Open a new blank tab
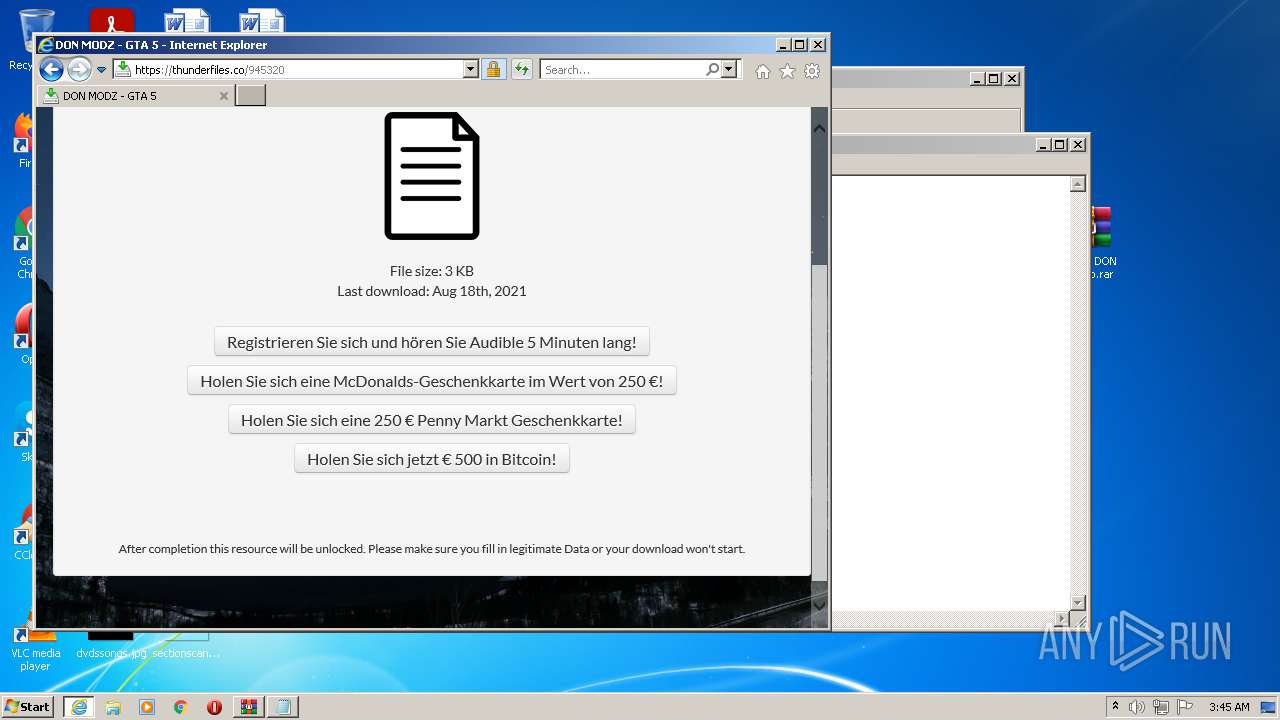The width and height of the screenshot is (1280, 720). (250, 96)
